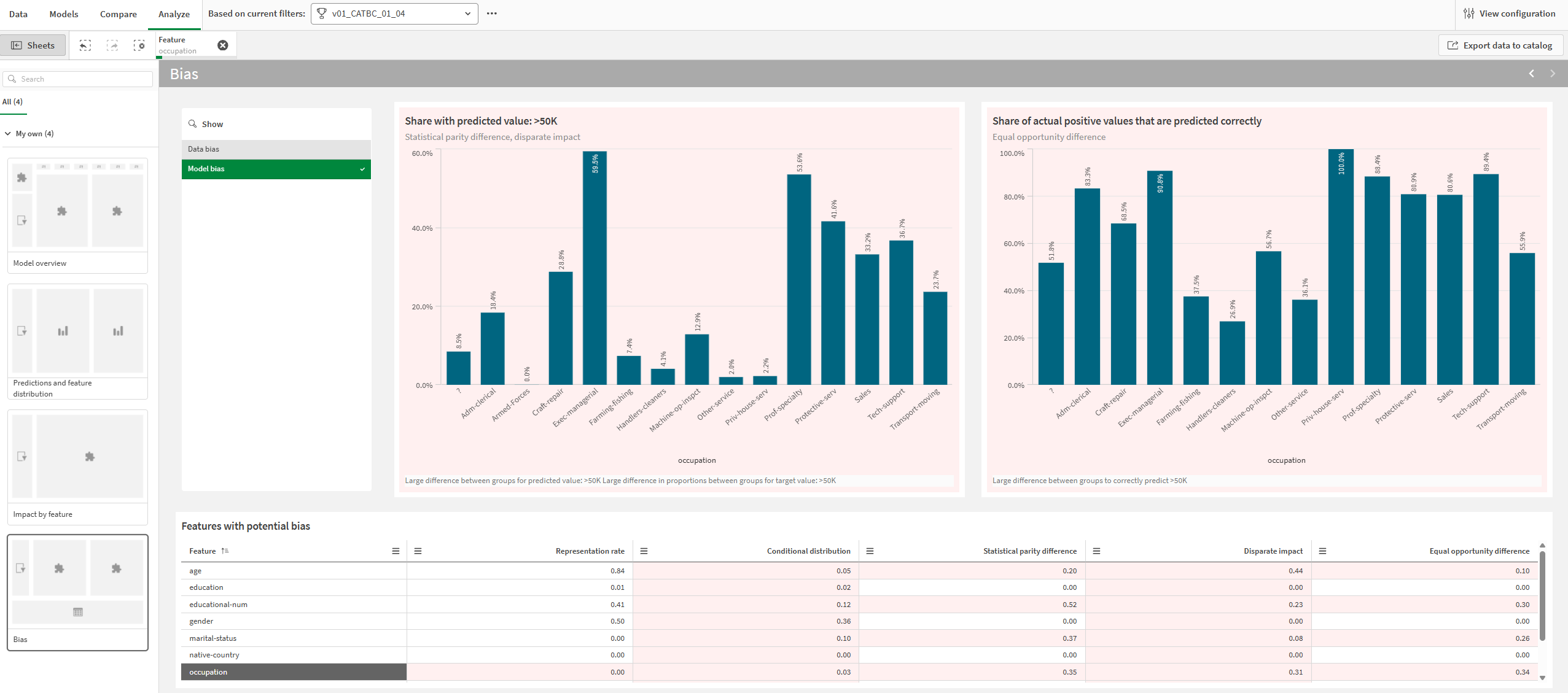Click Export data to catalog

click(1499, 45)
